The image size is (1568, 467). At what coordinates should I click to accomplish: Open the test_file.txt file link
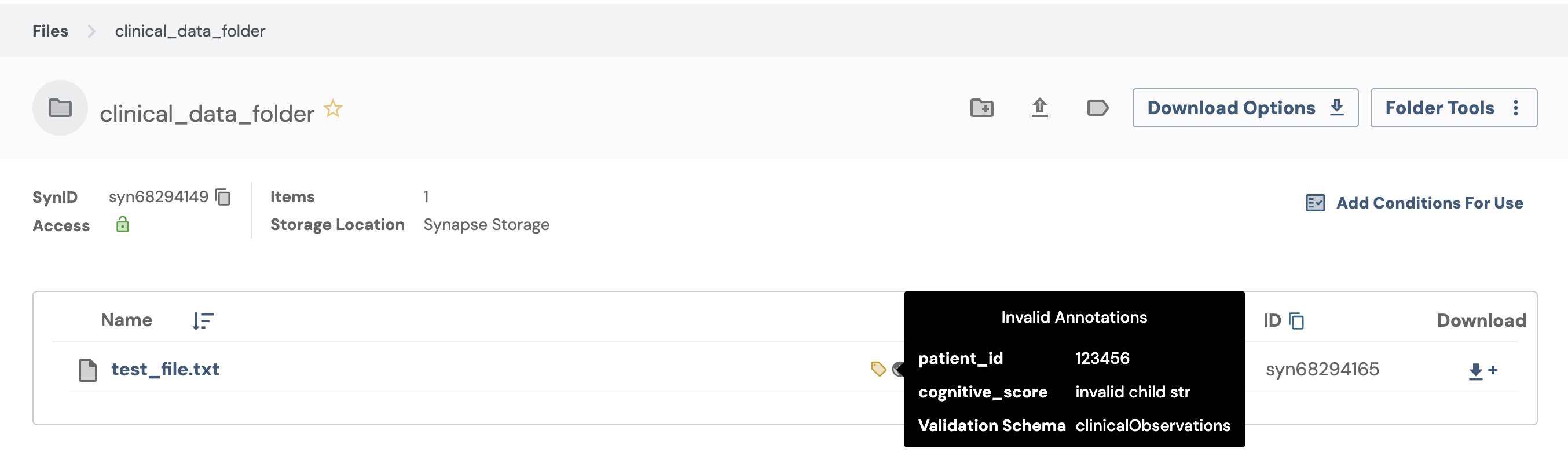[x=165, y=369]
